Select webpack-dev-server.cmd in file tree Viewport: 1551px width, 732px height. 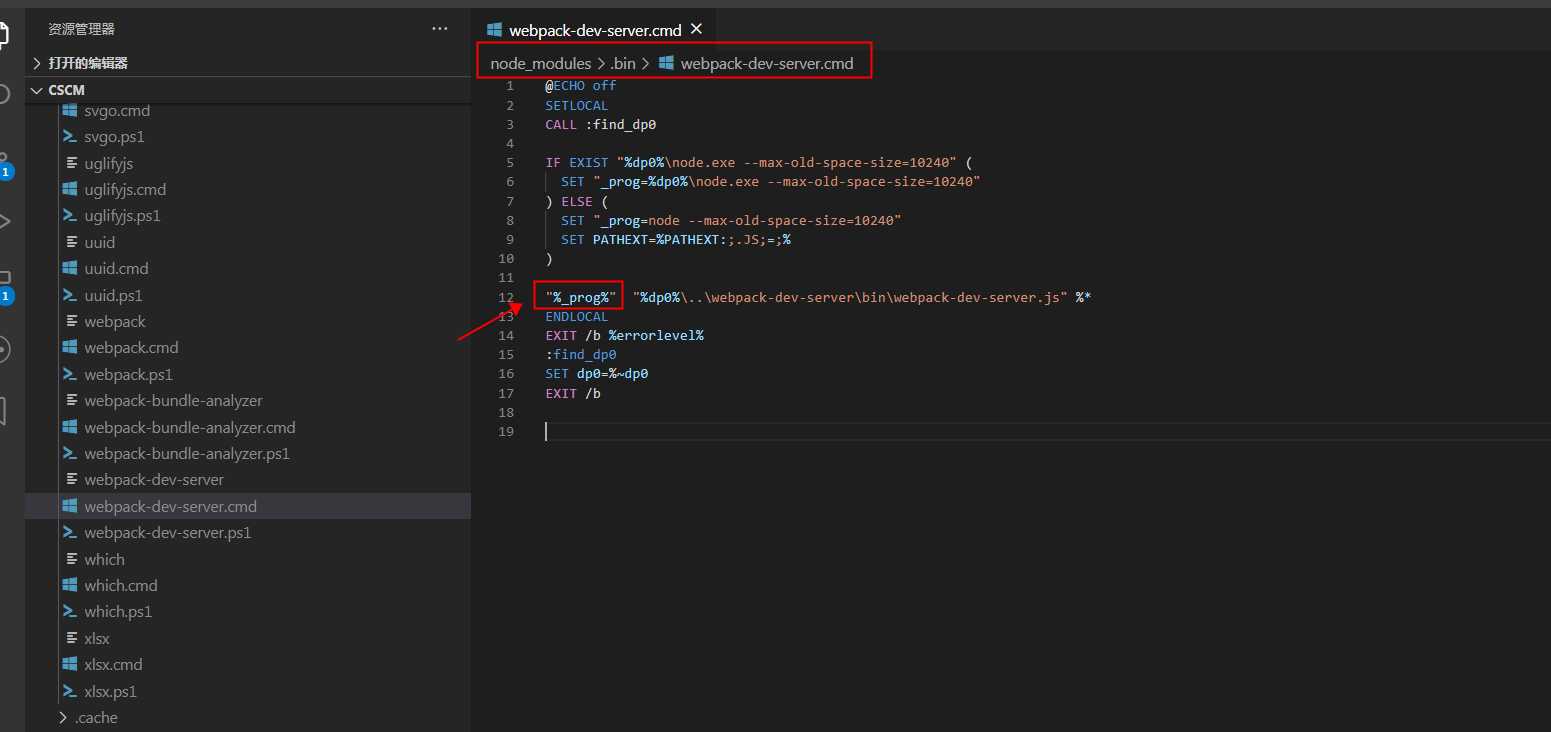(x=248, y=506)
